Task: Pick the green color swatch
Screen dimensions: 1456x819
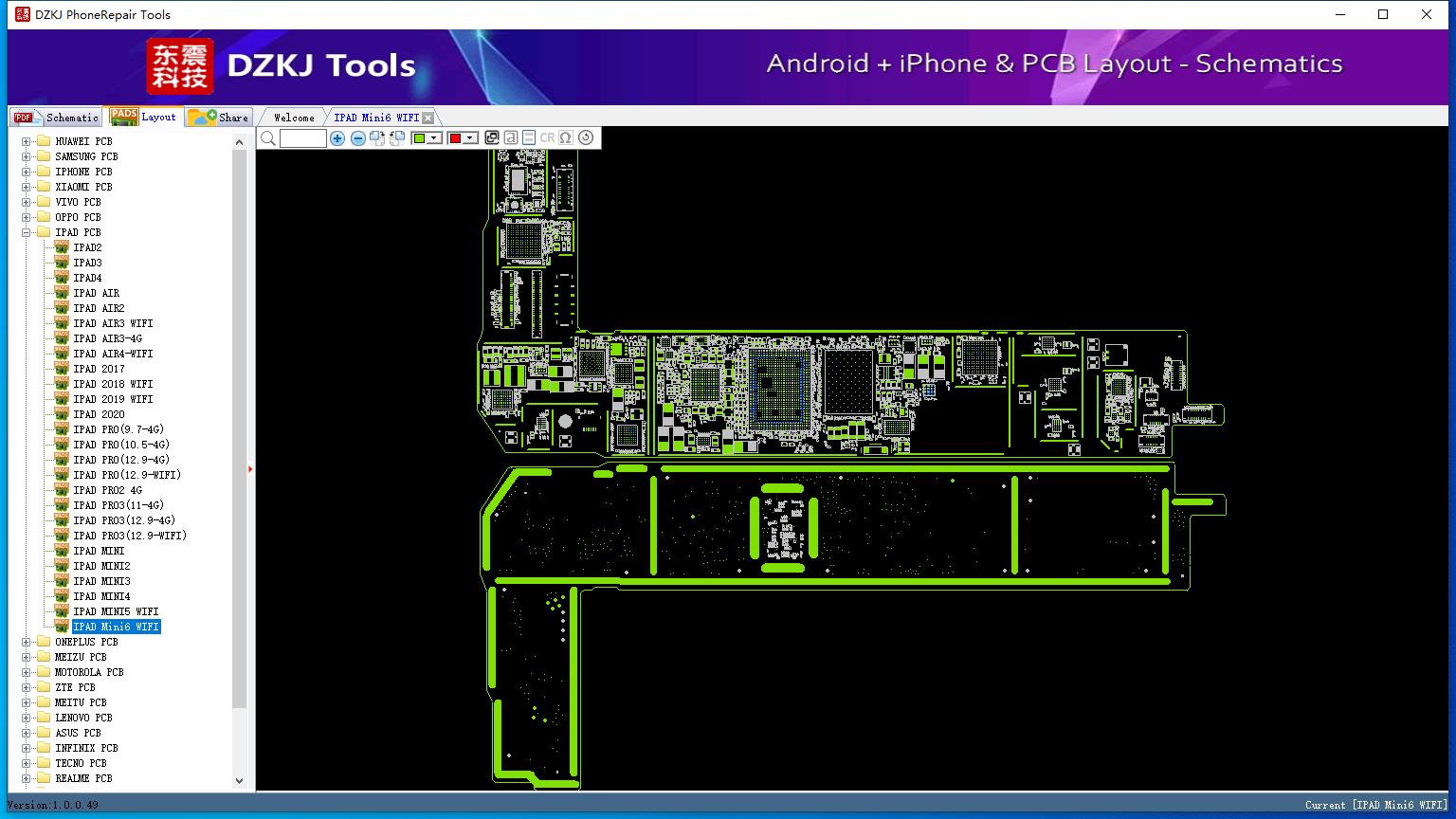Action: click(419, 138)
